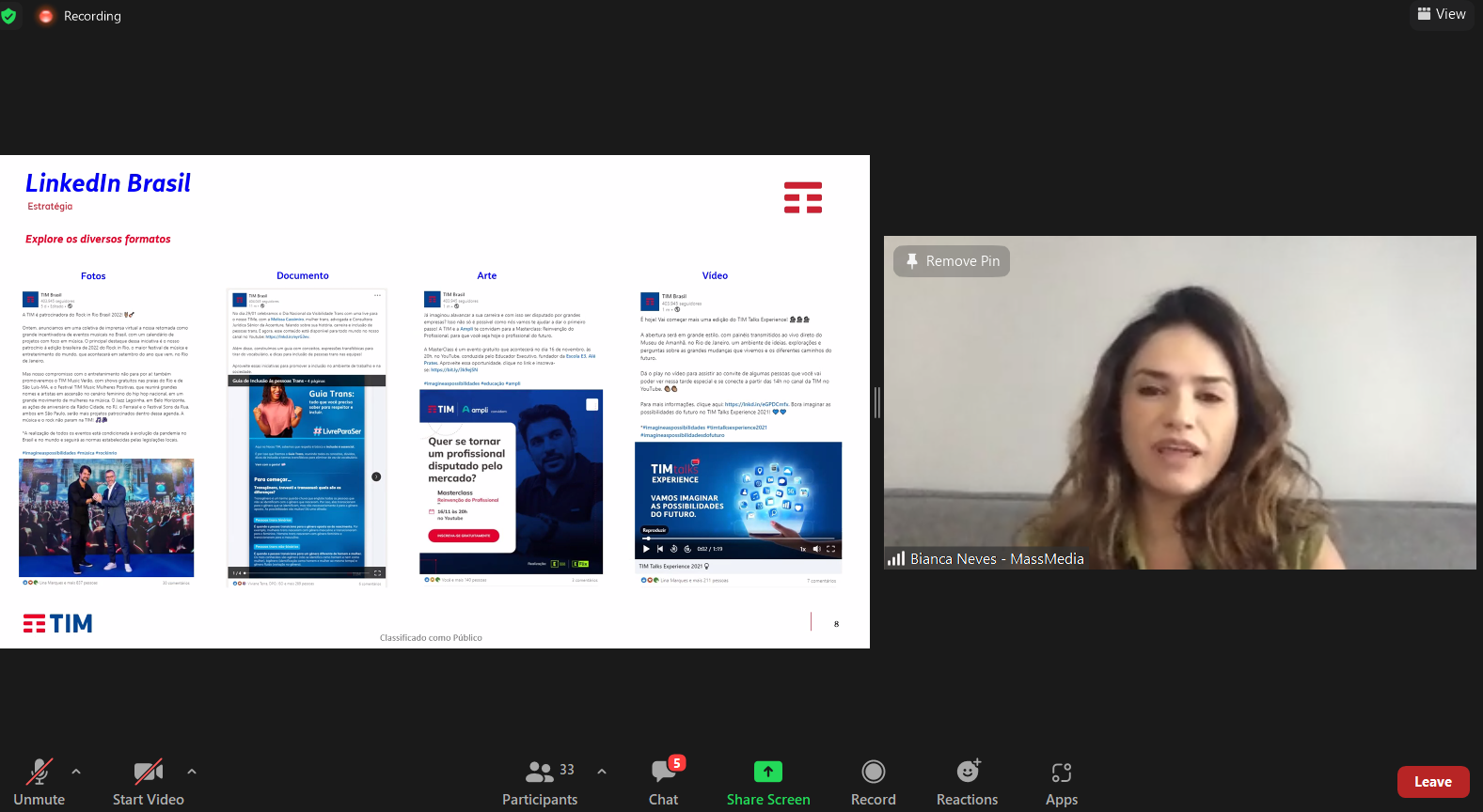Leave the meeting
This screenshot has width=1483, height=812.
(x=1432, y=782)
